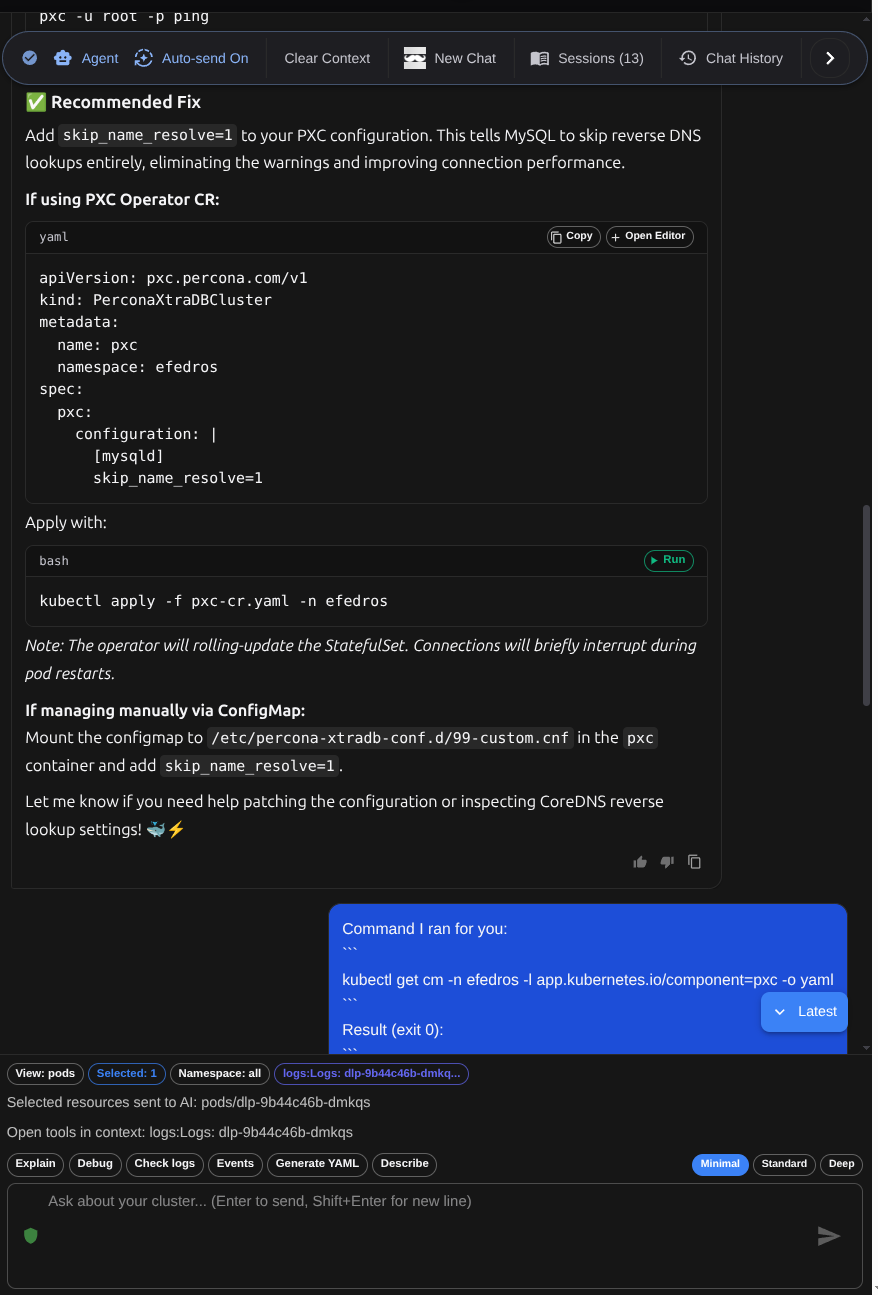The height and width of the screenshot is (1295, 878).
Task: Open the yaml block in editor
Action: coord(649,236)
